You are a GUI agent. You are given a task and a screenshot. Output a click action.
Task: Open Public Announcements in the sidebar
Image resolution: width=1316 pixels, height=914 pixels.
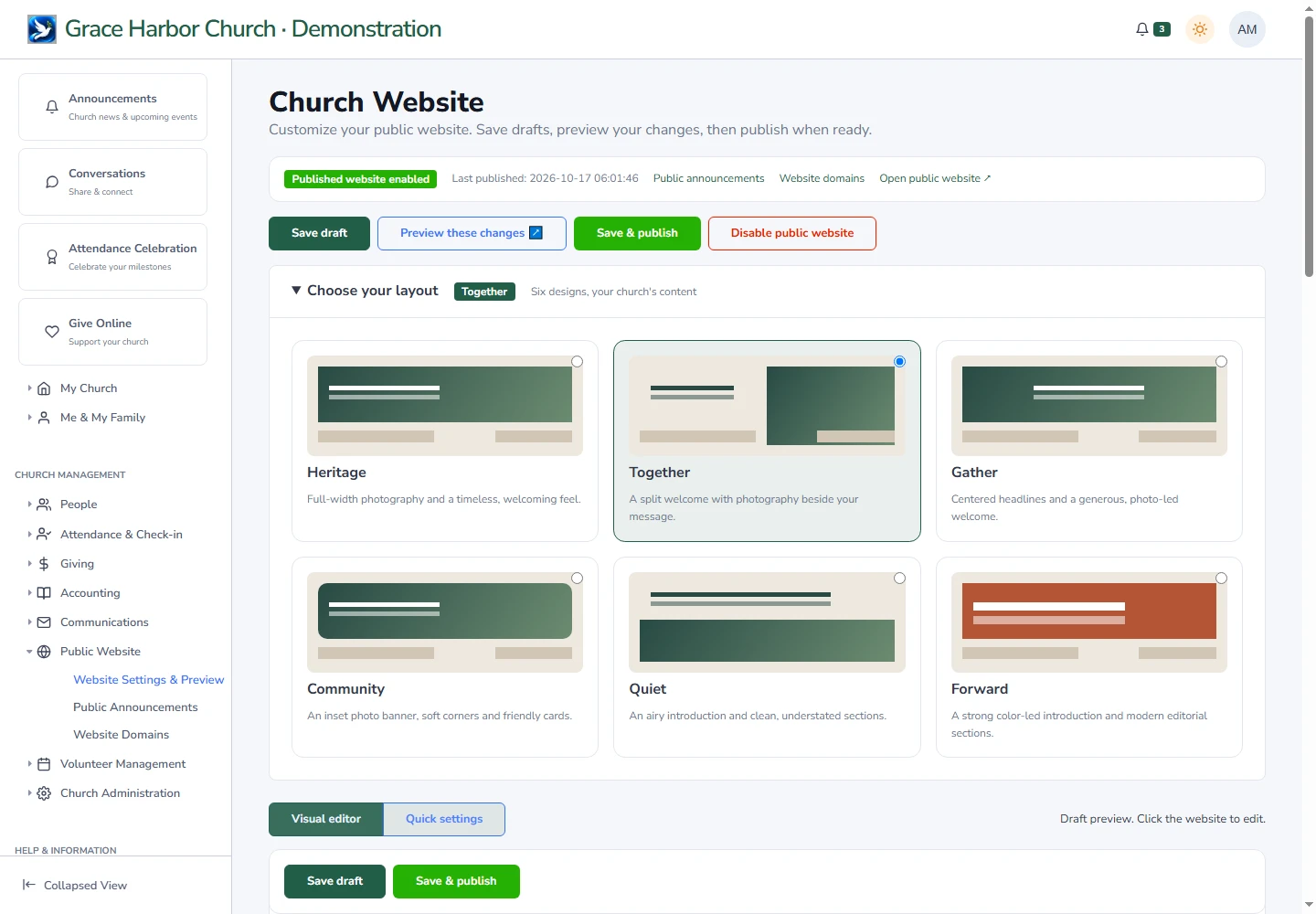coord(135,707)
